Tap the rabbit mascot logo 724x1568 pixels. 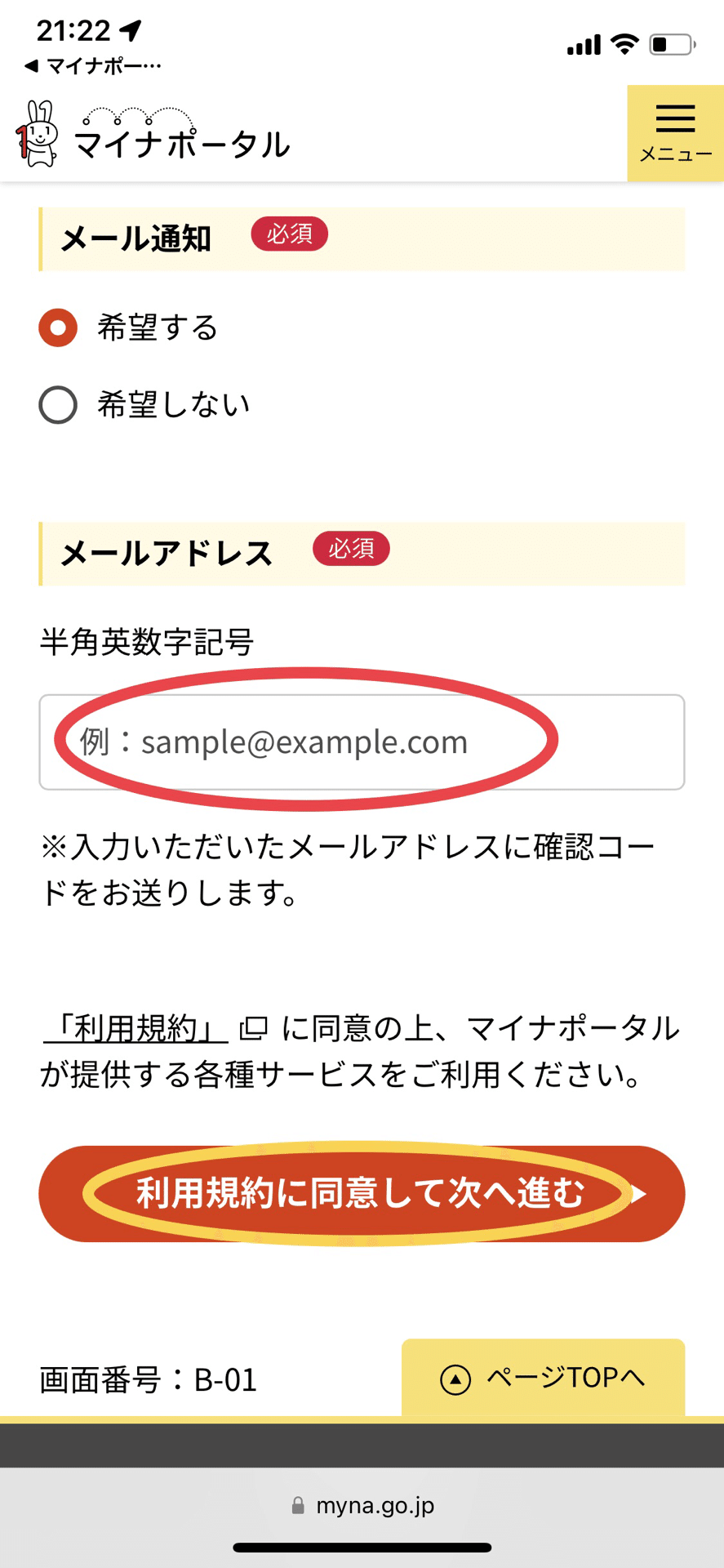(38, 134)
